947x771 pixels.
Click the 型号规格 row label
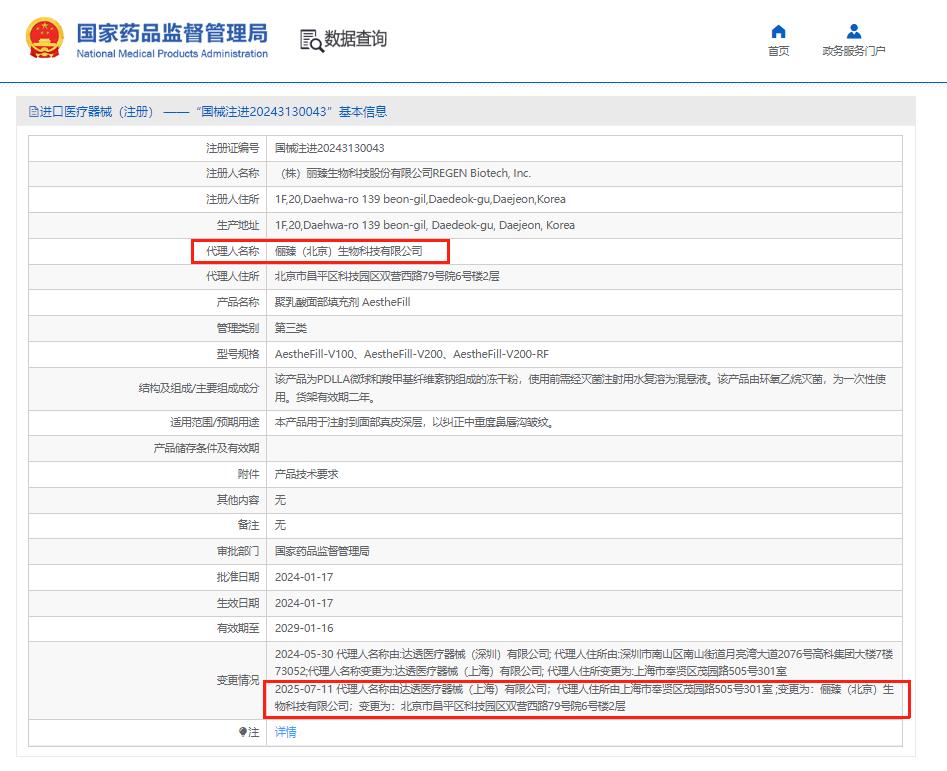click(238, 354)
